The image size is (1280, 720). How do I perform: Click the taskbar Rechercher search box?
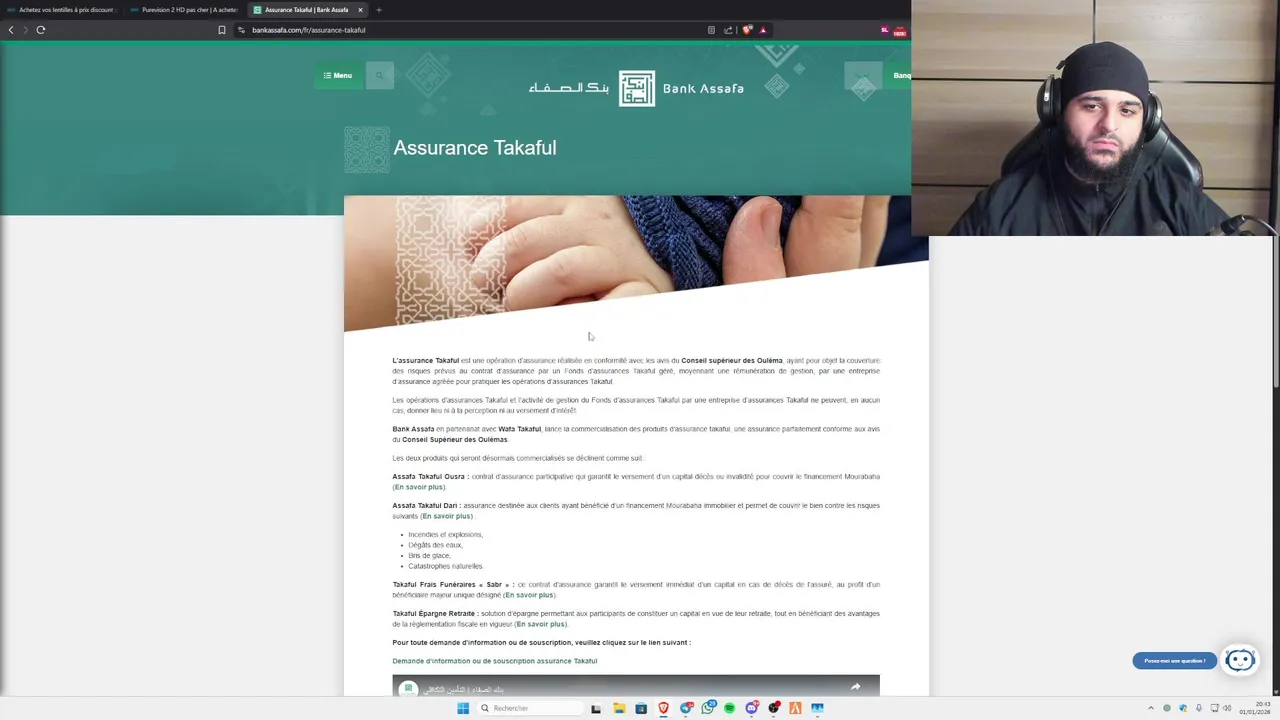tap(528, 708)
